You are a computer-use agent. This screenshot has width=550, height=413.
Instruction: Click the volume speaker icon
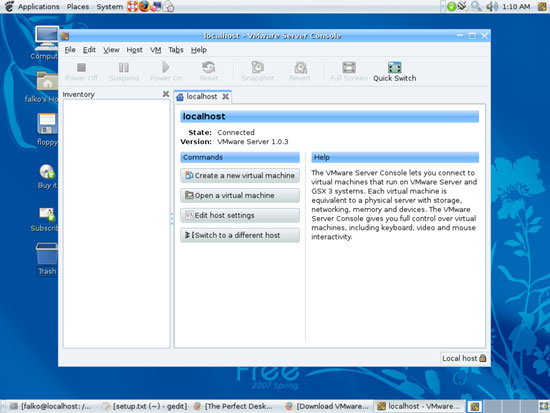492,6
